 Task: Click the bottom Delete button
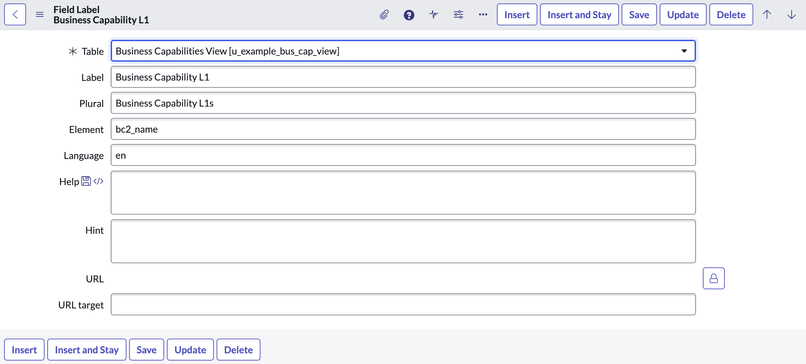239,350
